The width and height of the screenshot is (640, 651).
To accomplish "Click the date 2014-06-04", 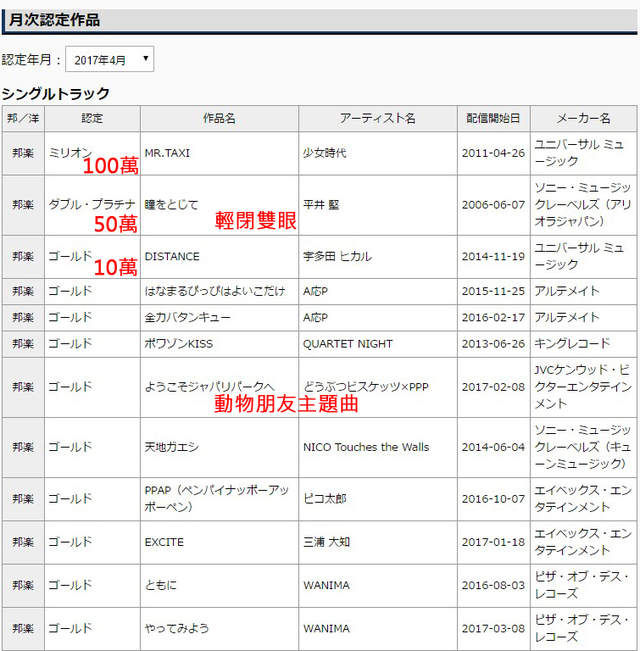I will click(x=493, y=447).
